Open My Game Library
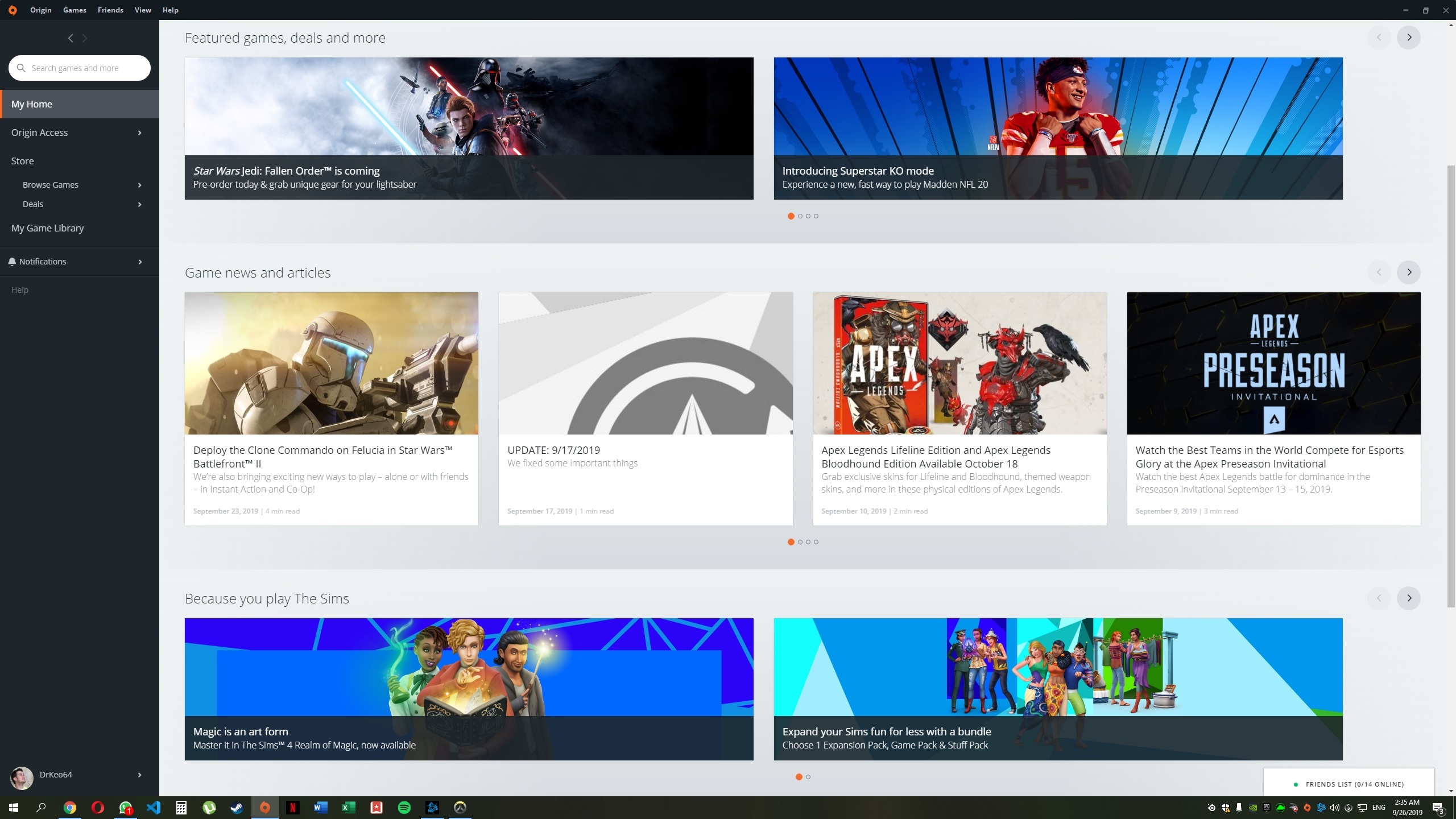Screen dimensions: 1456x819 48,227
